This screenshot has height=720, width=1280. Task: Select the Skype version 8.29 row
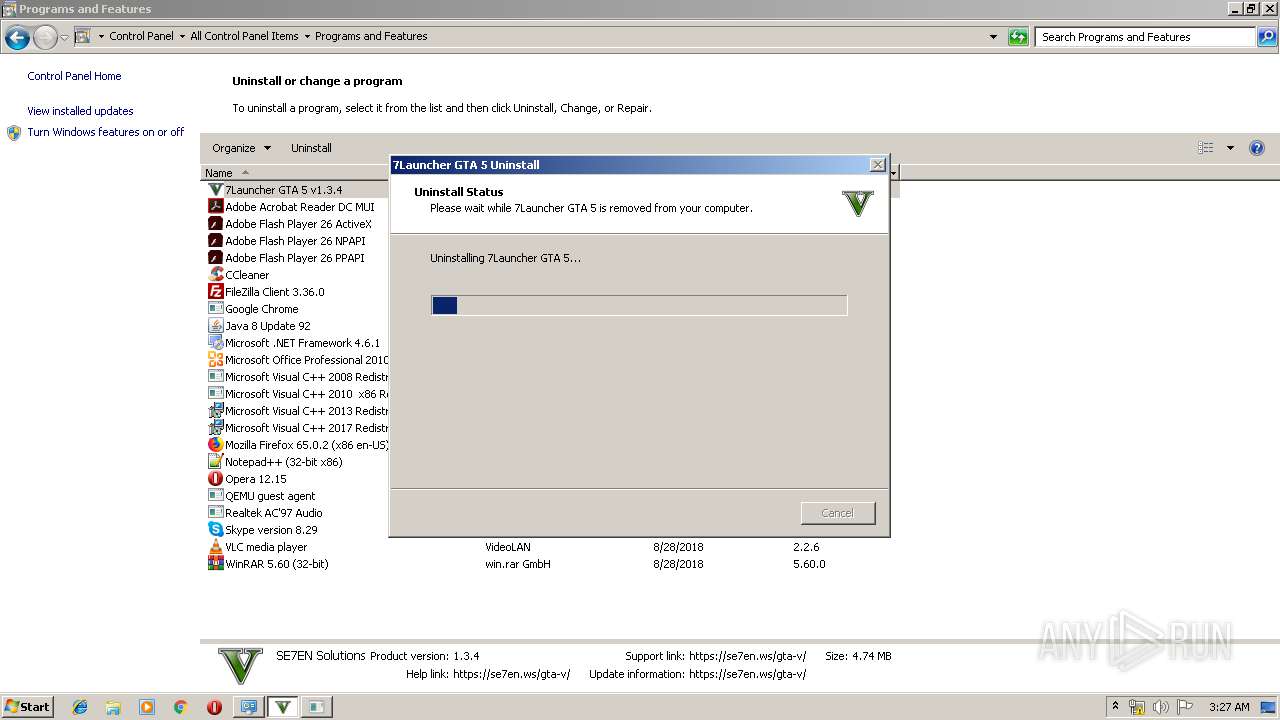point(296,530)
